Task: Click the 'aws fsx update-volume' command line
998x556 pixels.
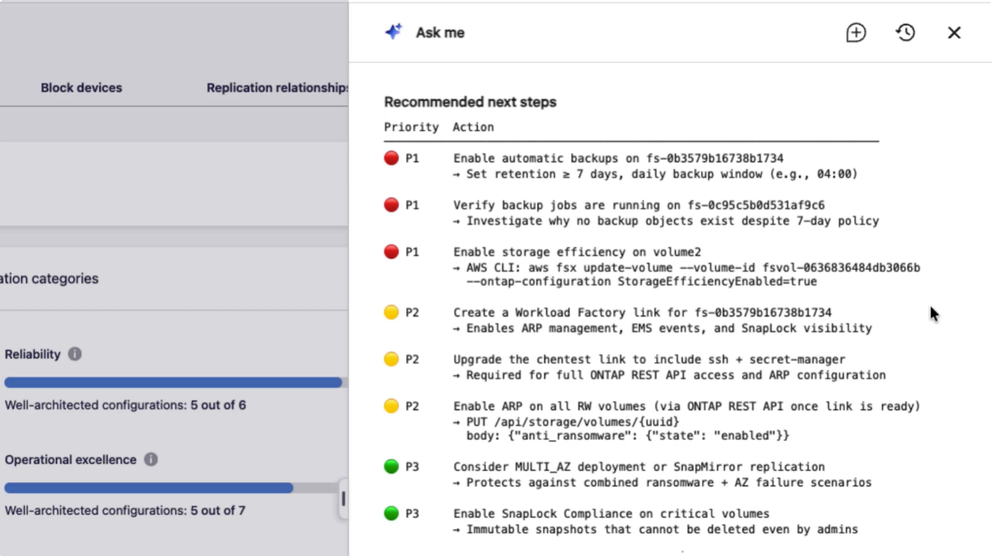Action: click(687, 268)
